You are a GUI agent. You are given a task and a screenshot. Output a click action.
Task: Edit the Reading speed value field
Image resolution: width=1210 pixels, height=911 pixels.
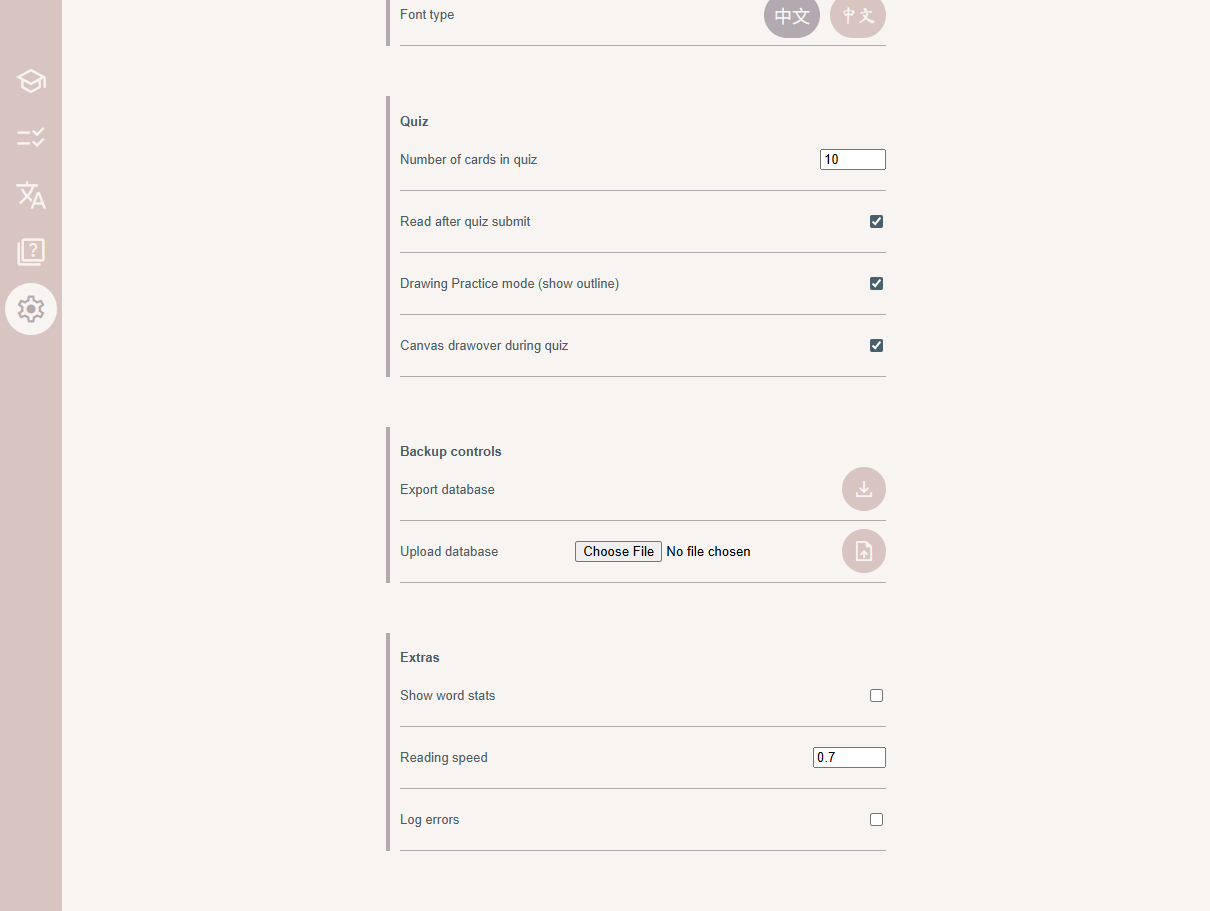[848, 757]
